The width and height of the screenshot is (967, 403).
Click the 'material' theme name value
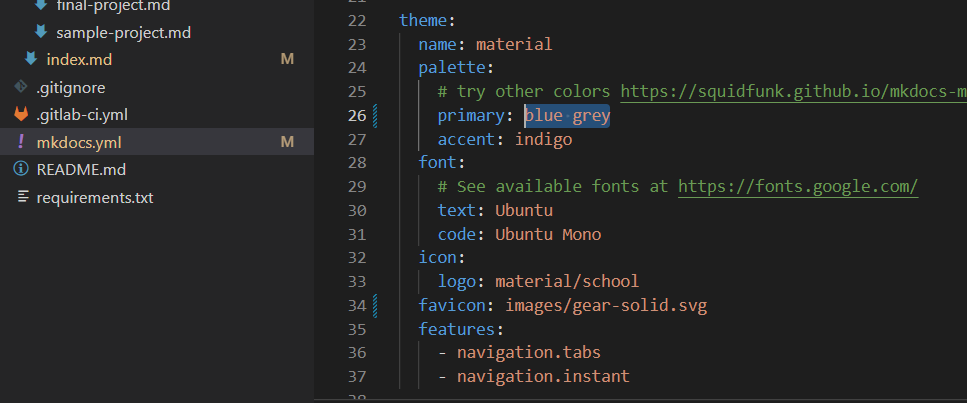(x=514, y=44)
